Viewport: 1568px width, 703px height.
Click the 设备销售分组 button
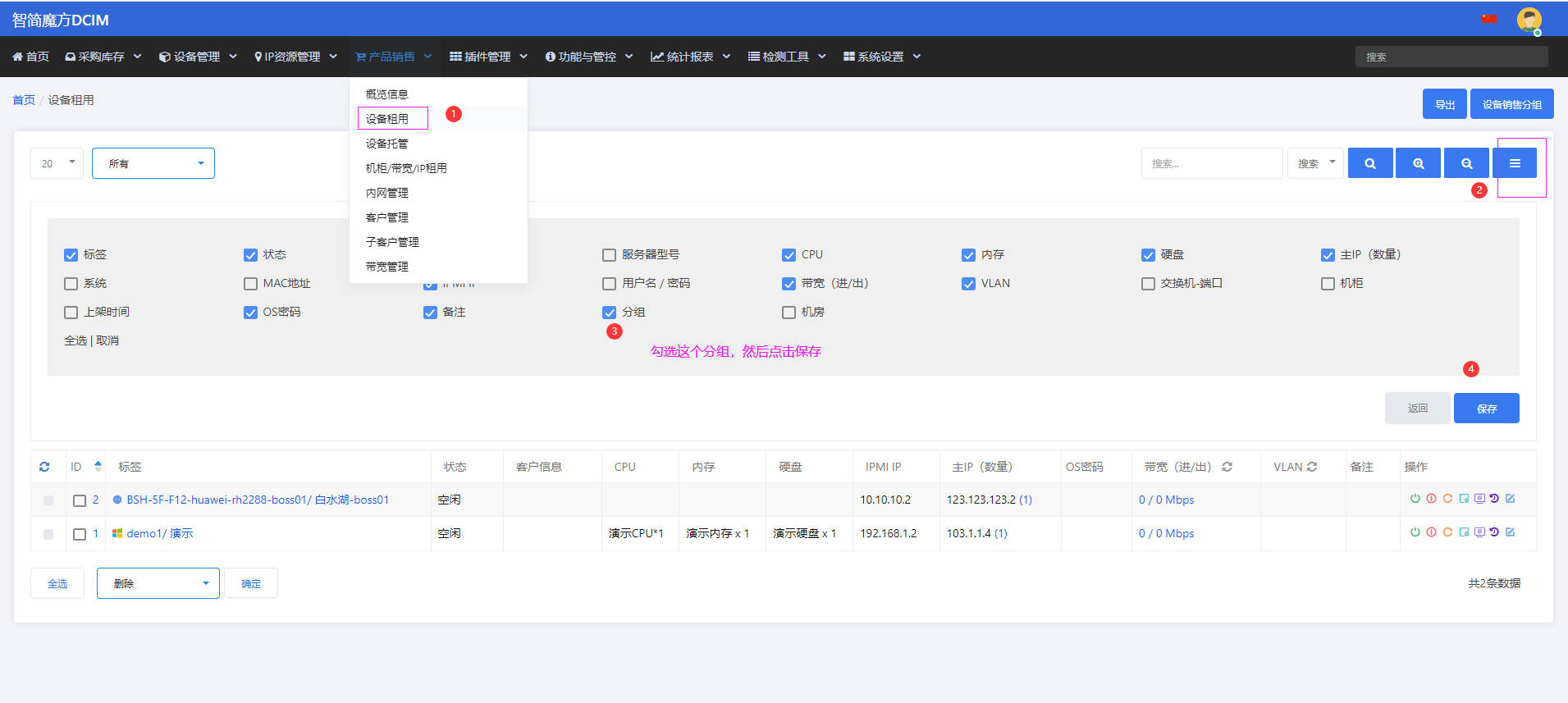click(x=1512, y=104)
